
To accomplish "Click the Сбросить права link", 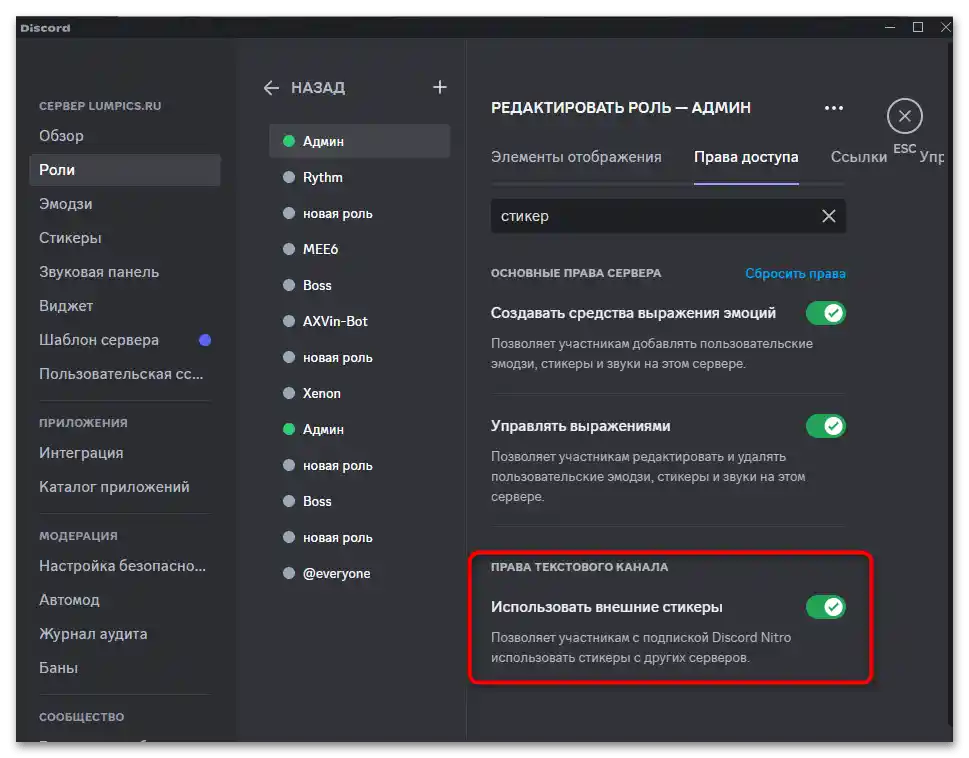I will (x=795, y=274).
